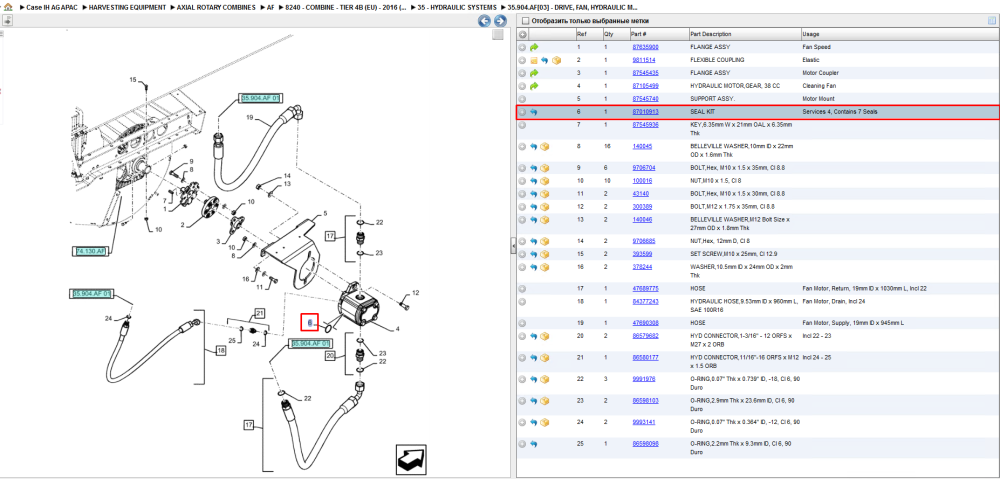1000x479 pixels.
Task: Click box icon for NUT 100016 row
Action: [x=545, y=181]
